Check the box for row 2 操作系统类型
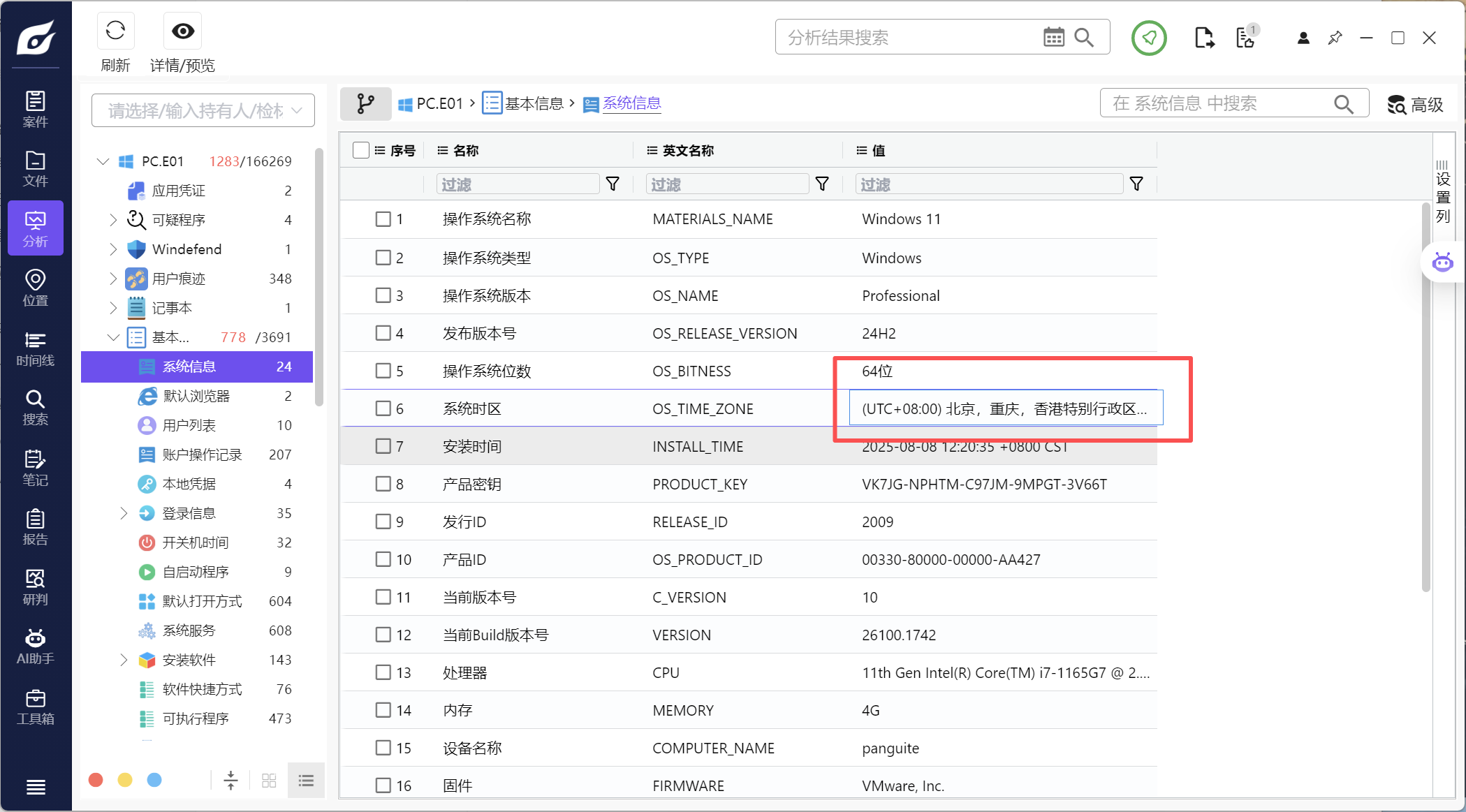The width and height of the screenshot is (1466, 812). click(383, 258)
